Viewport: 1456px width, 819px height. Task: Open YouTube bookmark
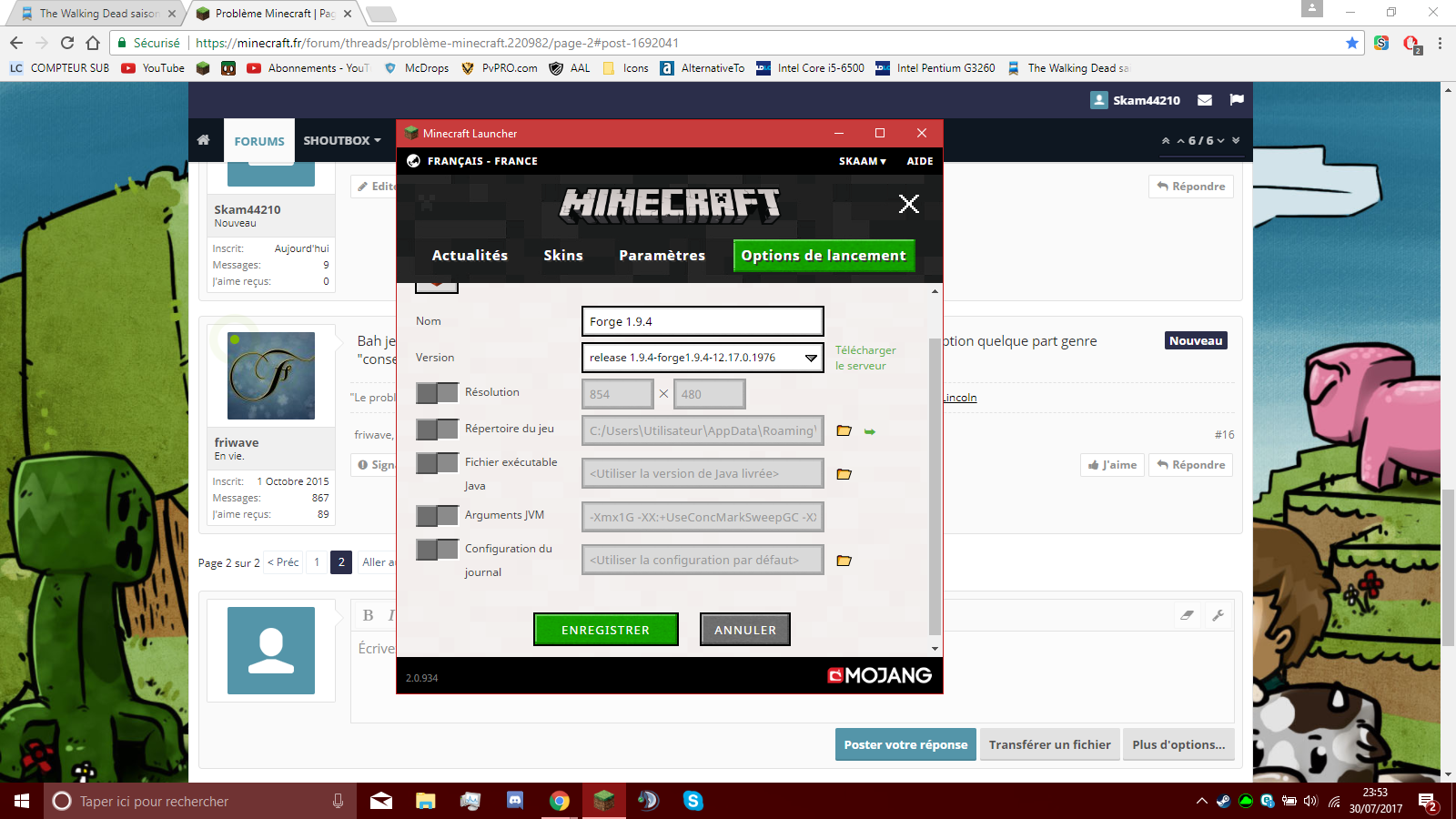point(153,68)
